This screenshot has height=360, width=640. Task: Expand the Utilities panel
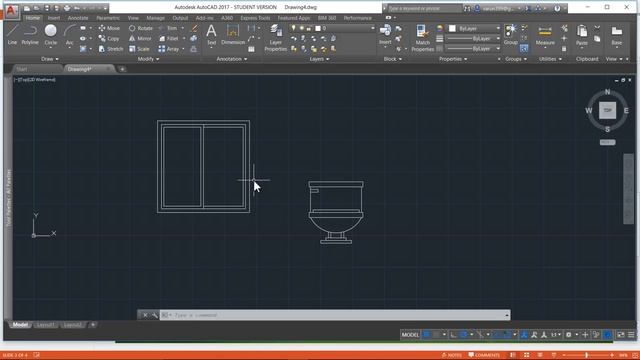tap(550, 59)
